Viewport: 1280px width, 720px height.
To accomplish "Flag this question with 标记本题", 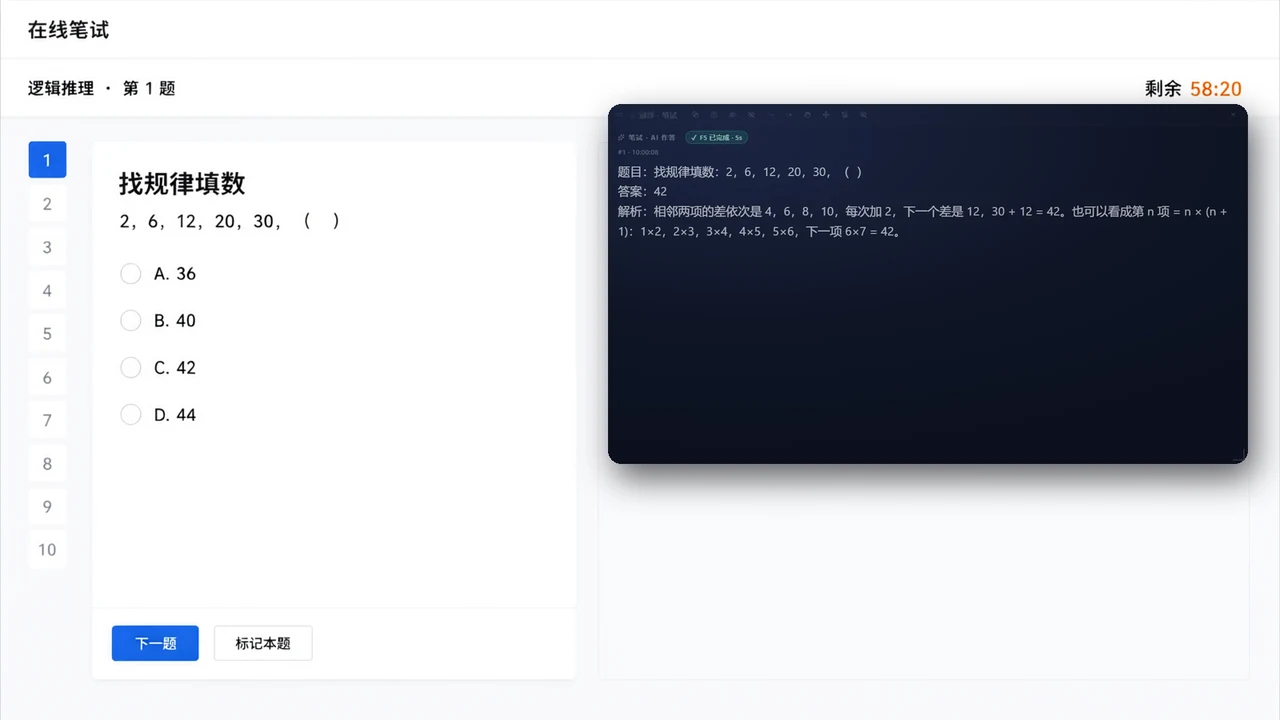I will (x=263, y=643).
